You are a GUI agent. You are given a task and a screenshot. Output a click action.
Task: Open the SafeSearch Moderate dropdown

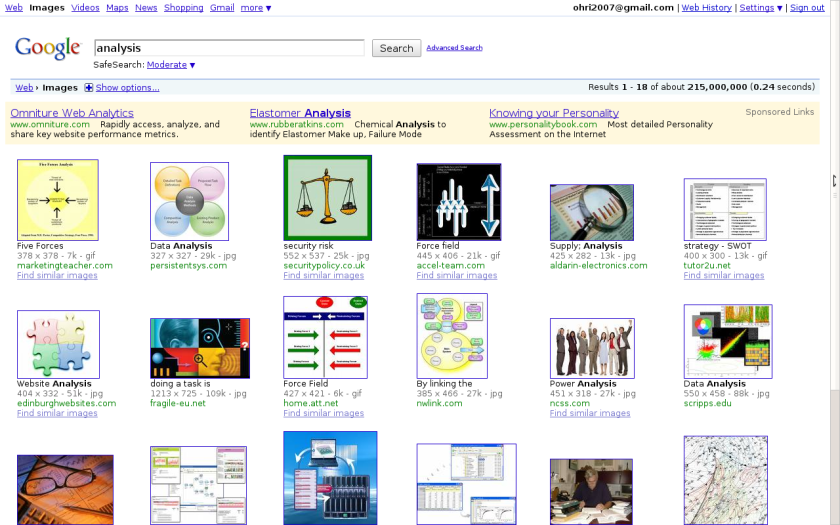click(170, 65)
